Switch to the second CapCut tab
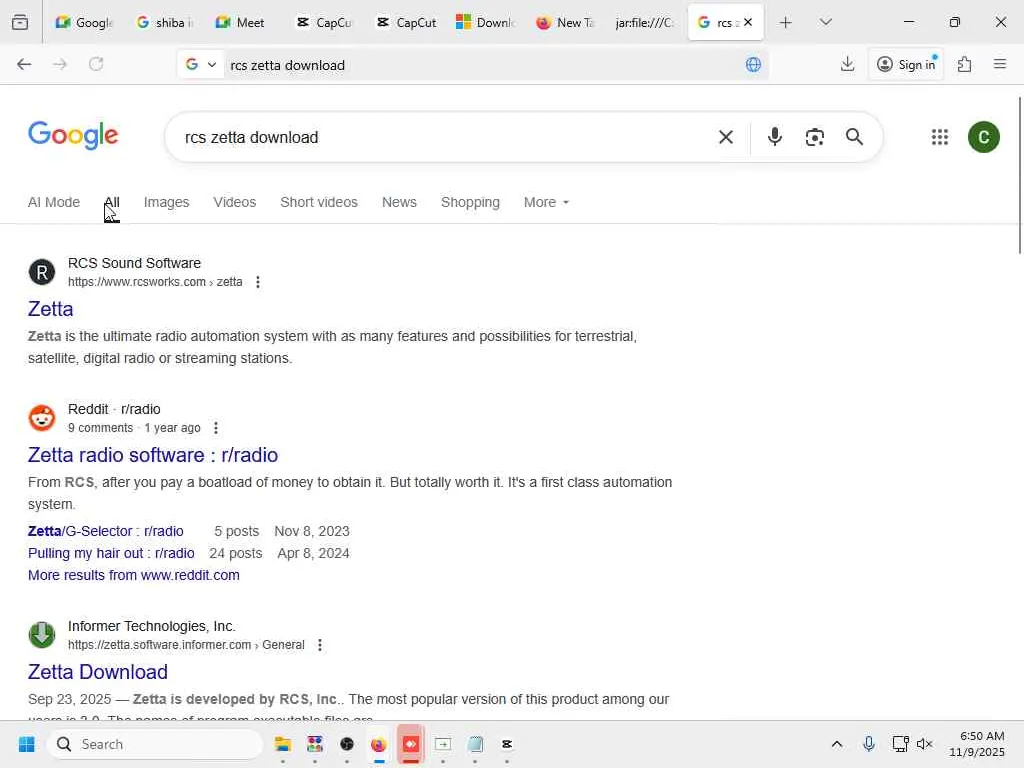The image size is (1024, 768). coord(405,22)
